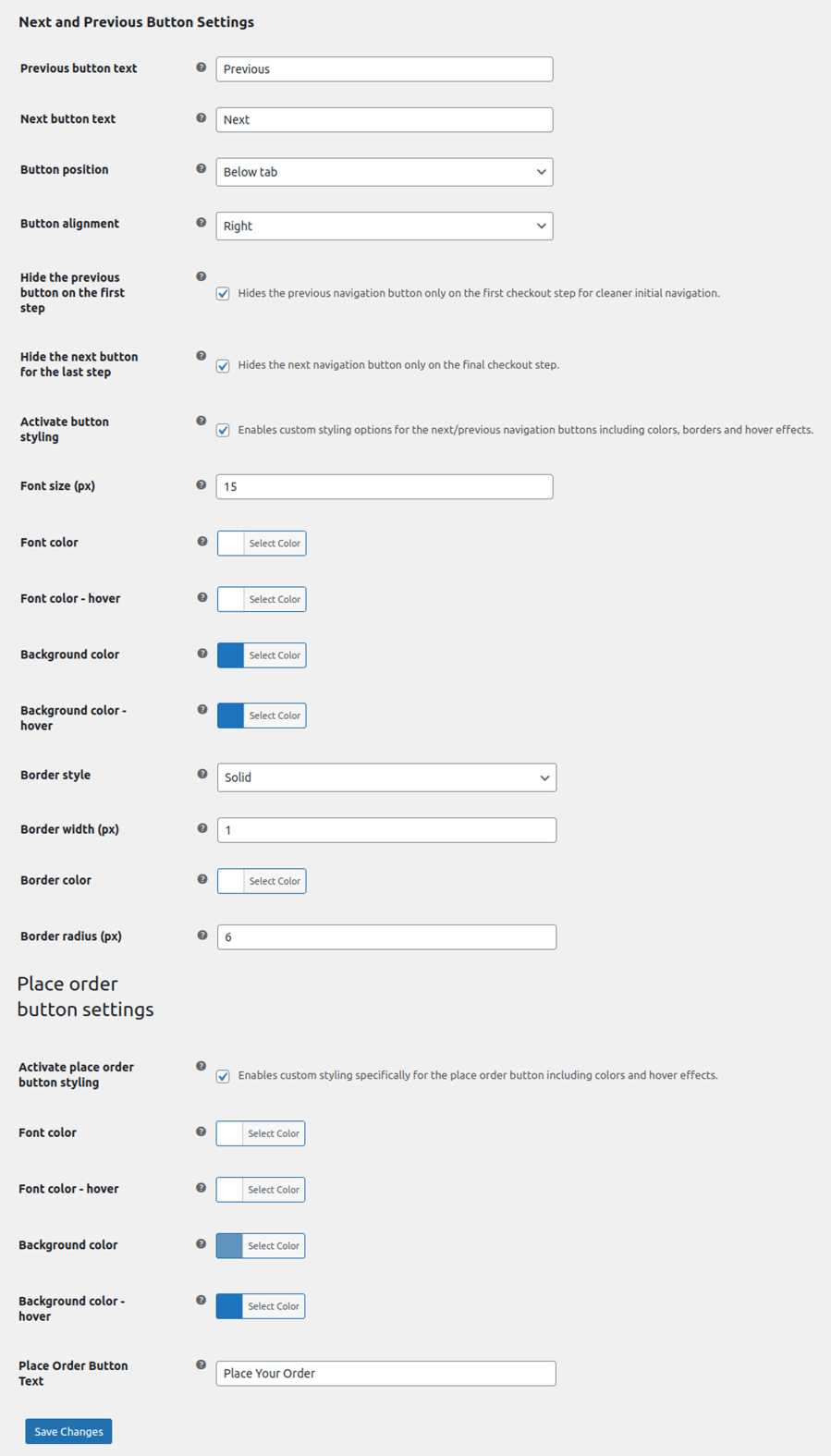Toggle hide next button for last step
This screenshot has height=1456, width=831.
click(223, 366)
